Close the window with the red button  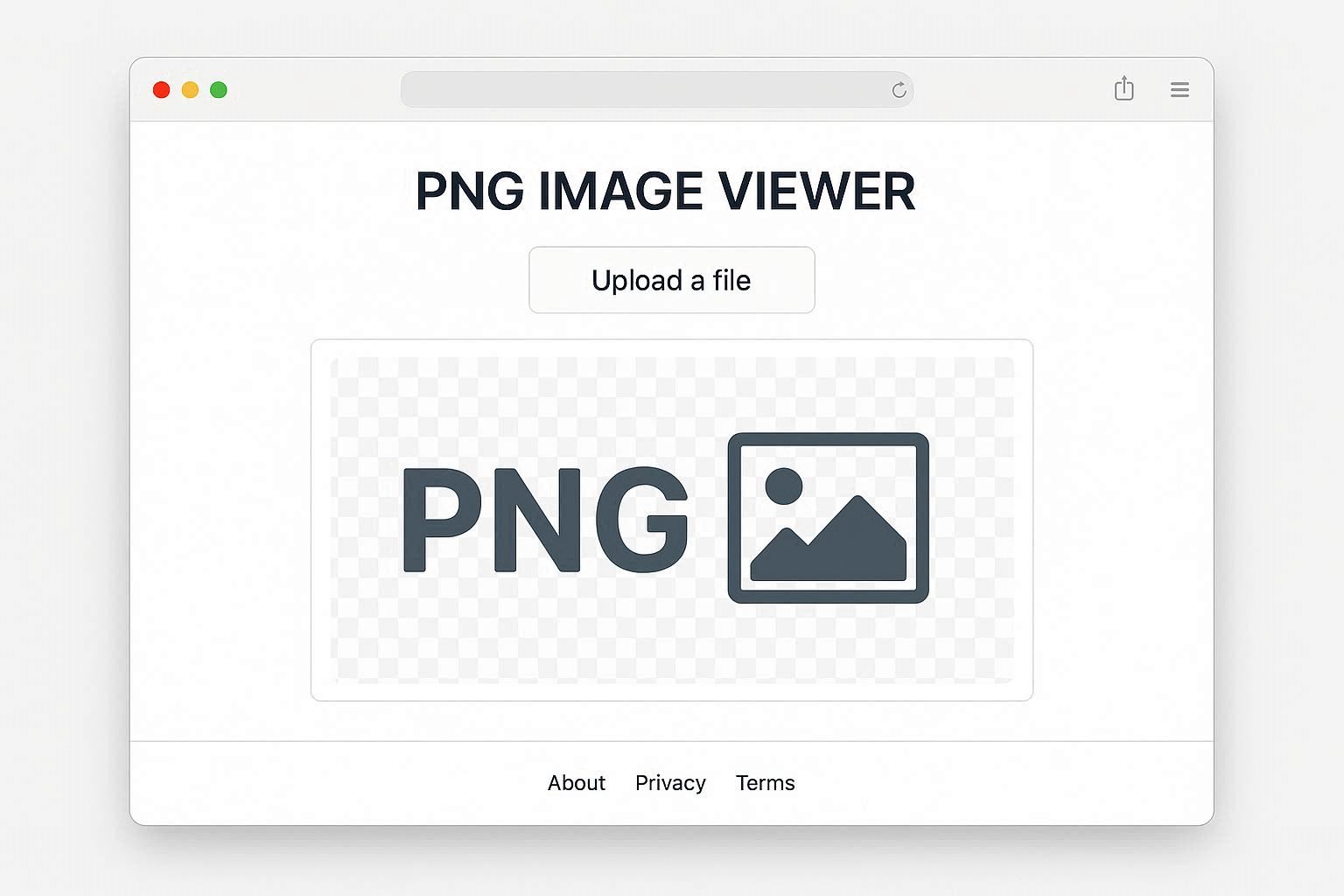click(x=161, y=90)
